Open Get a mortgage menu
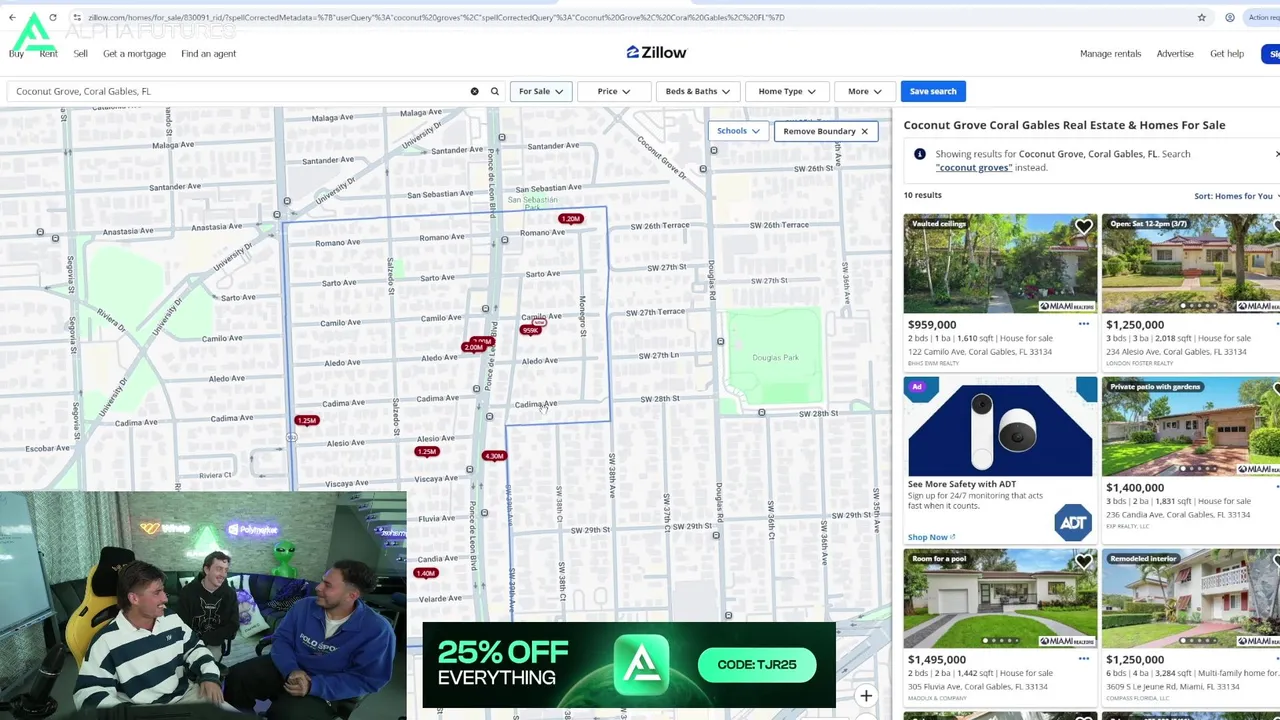The height and width of the screenshot is (720, 1280). [x=134, y=54]
